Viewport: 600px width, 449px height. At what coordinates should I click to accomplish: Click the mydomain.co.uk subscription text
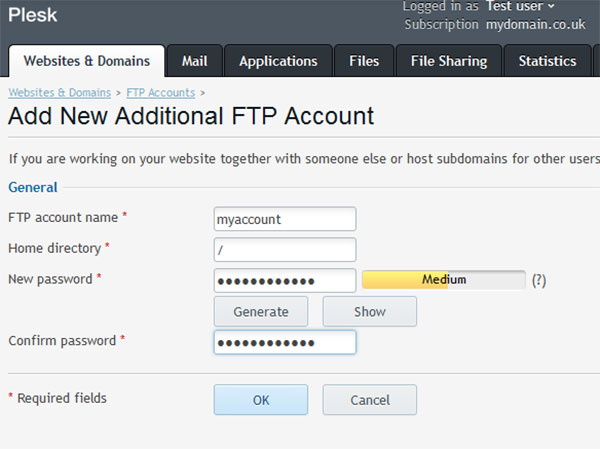coord(536,24)
